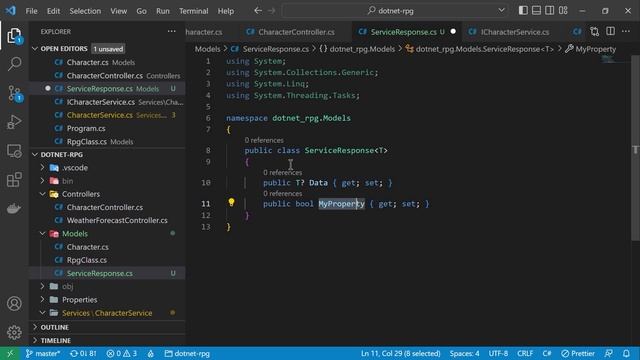The height and width of the screenshot is (360, 640).
Task: Open editor more actions menu
Action: click(x=626, y=31)
